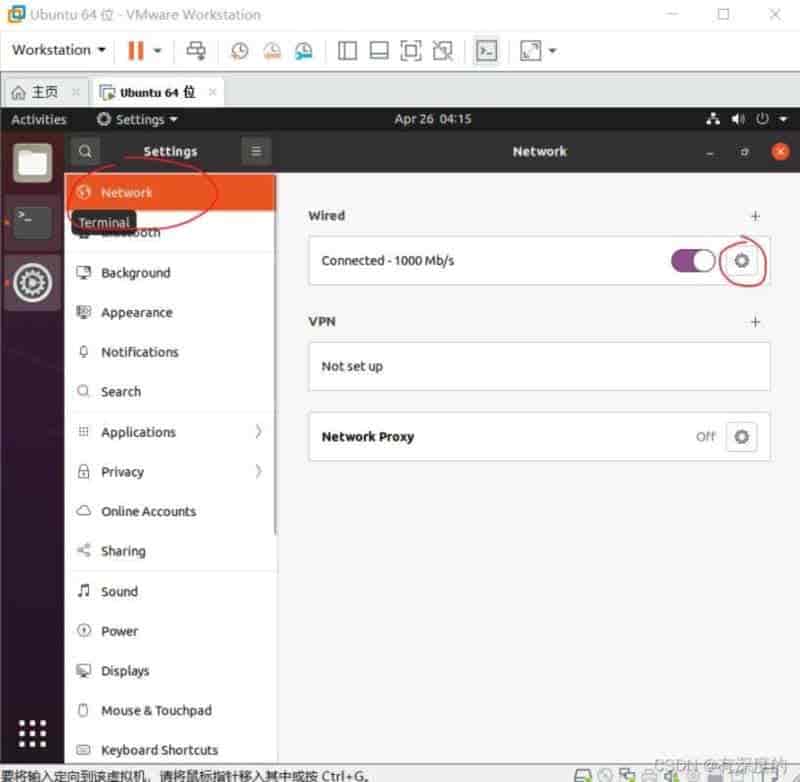Open Network Proxy gear settings
The image size is (800, 782).
point(741,437)
